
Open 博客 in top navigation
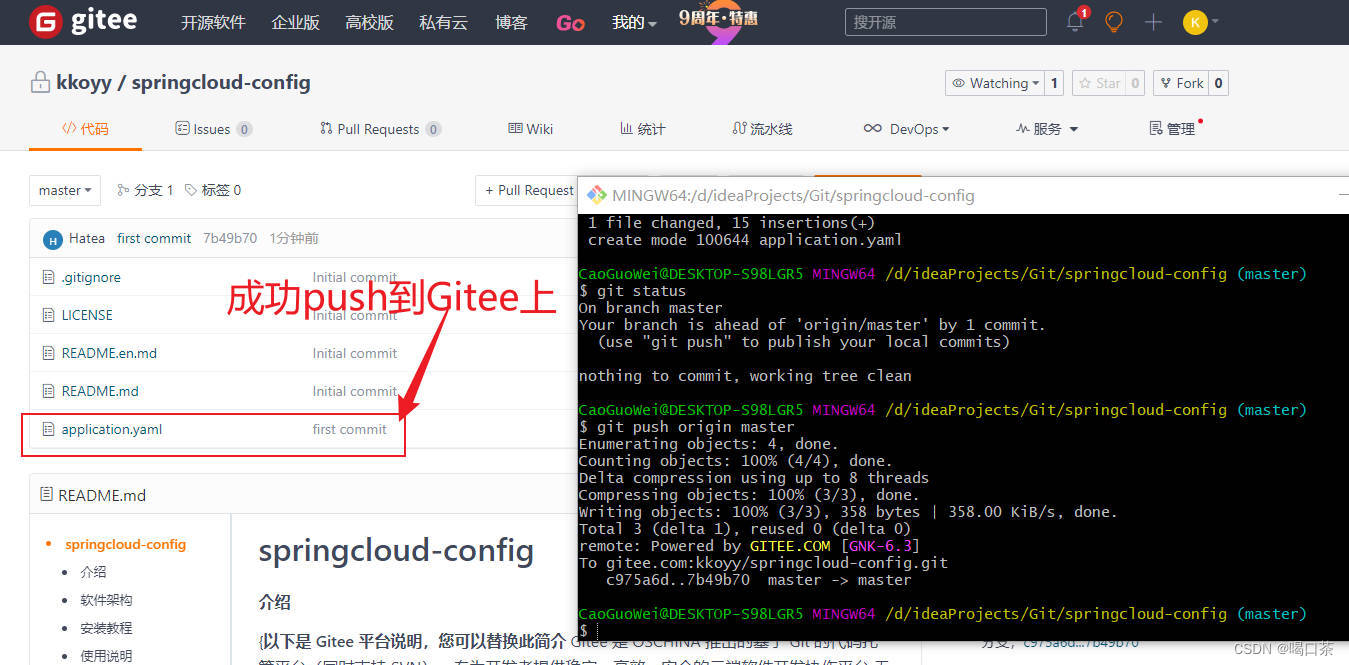coord(511,22)
